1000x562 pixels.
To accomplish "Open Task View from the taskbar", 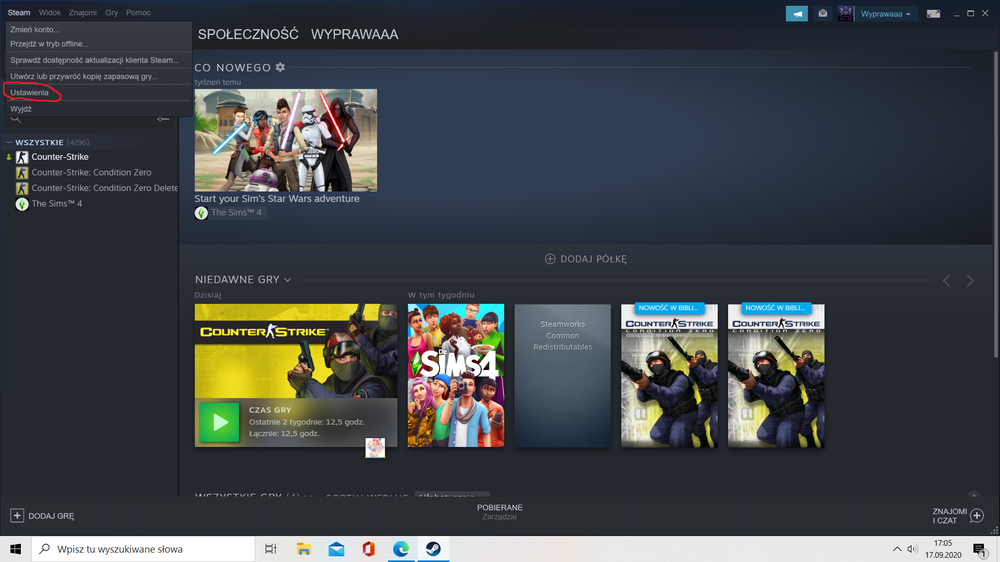I will click(270, 549).
